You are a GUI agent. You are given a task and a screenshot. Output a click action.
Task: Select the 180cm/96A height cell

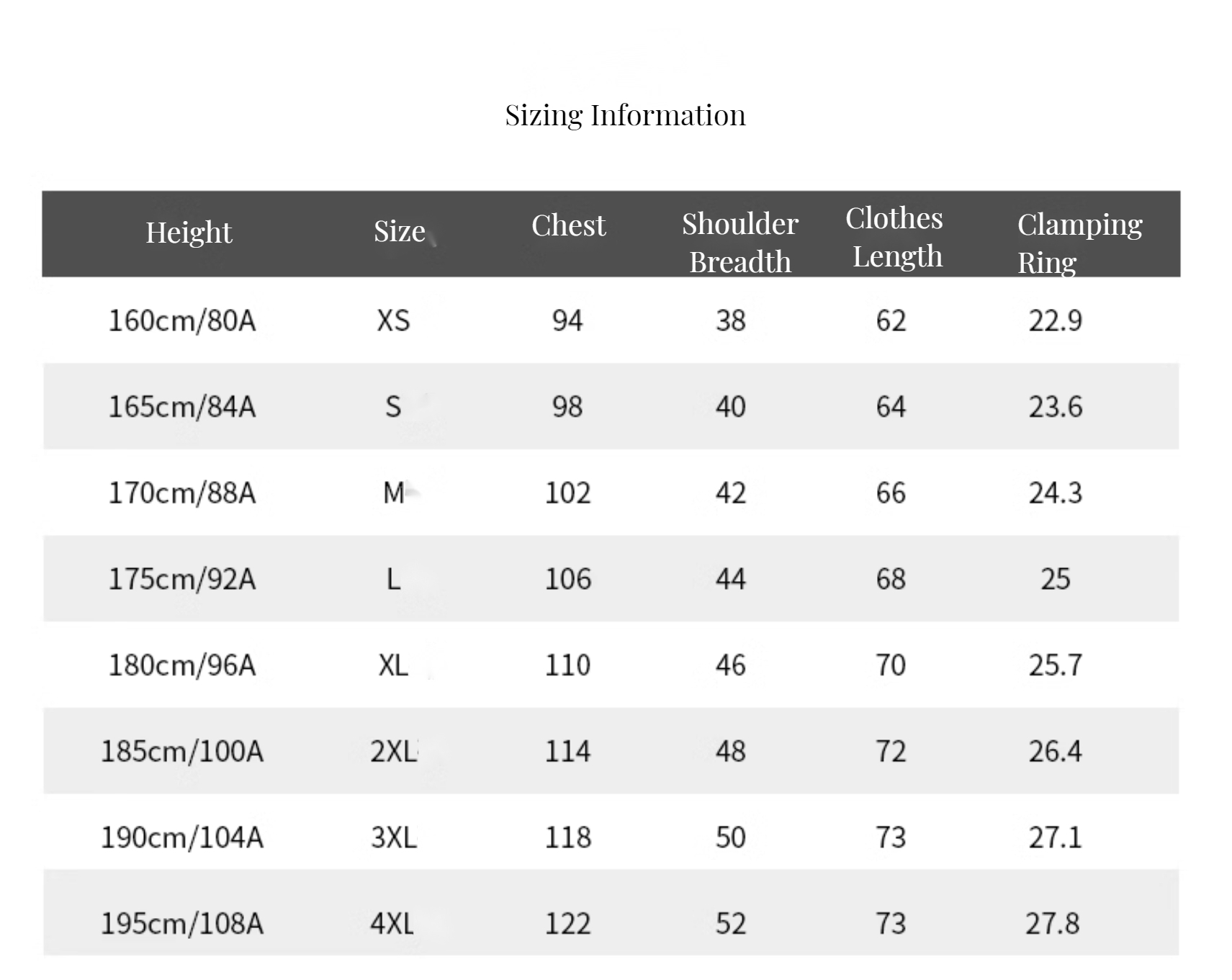(182, 665)
